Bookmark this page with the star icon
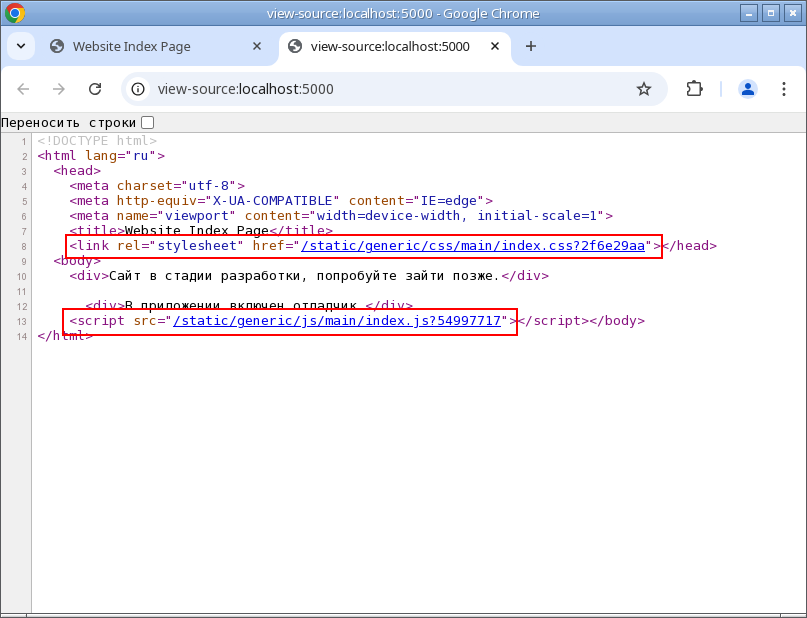This screenshot has height=618, width=807. (643, 89)
